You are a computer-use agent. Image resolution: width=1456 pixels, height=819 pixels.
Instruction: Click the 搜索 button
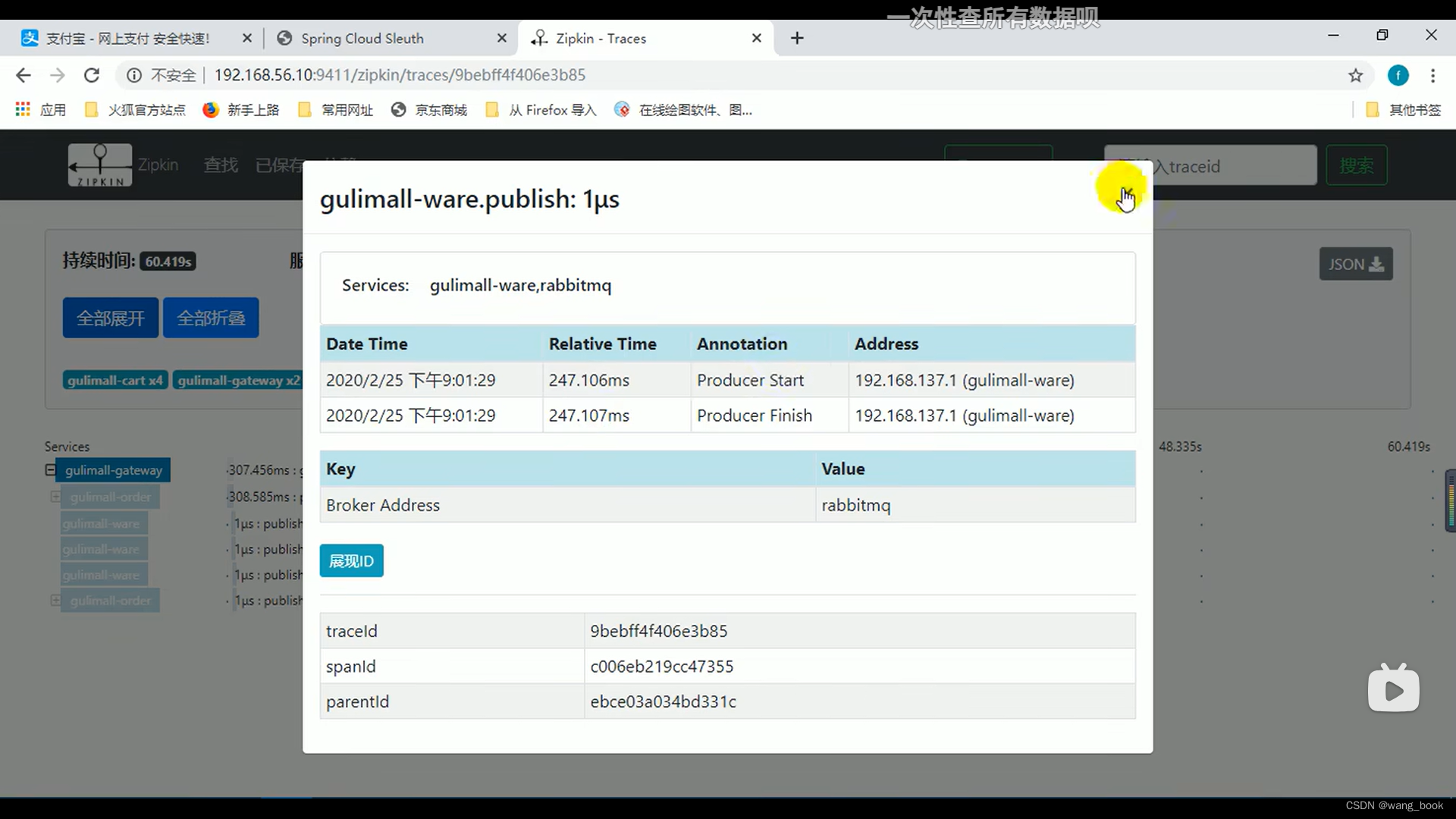click(x=1357, y=165)
